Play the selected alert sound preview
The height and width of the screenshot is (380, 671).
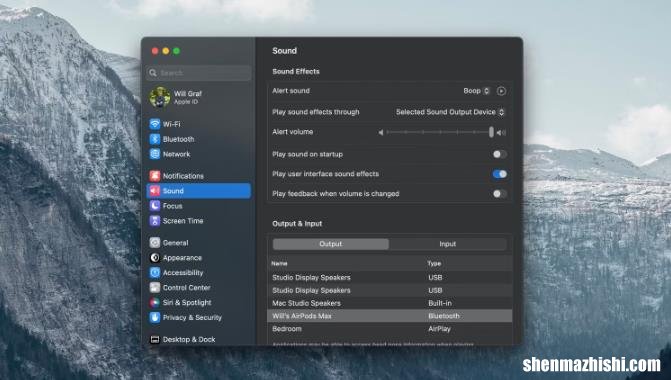(x=501, y=91)
